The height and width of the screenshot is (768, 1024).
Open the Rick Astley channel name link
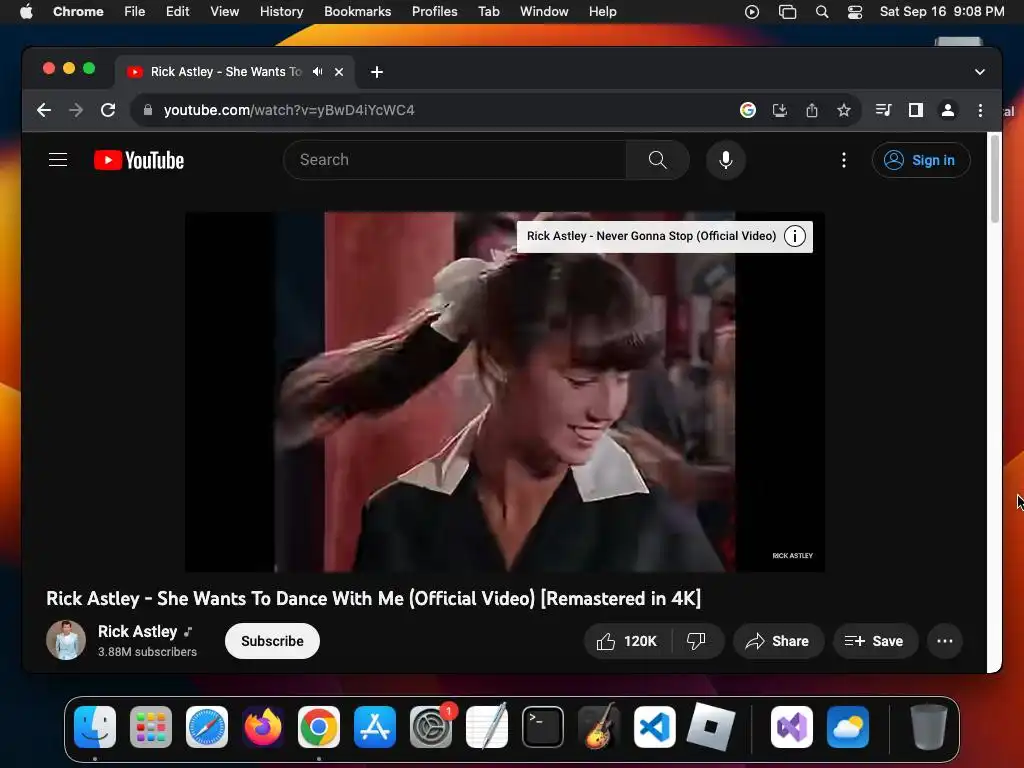138,632
